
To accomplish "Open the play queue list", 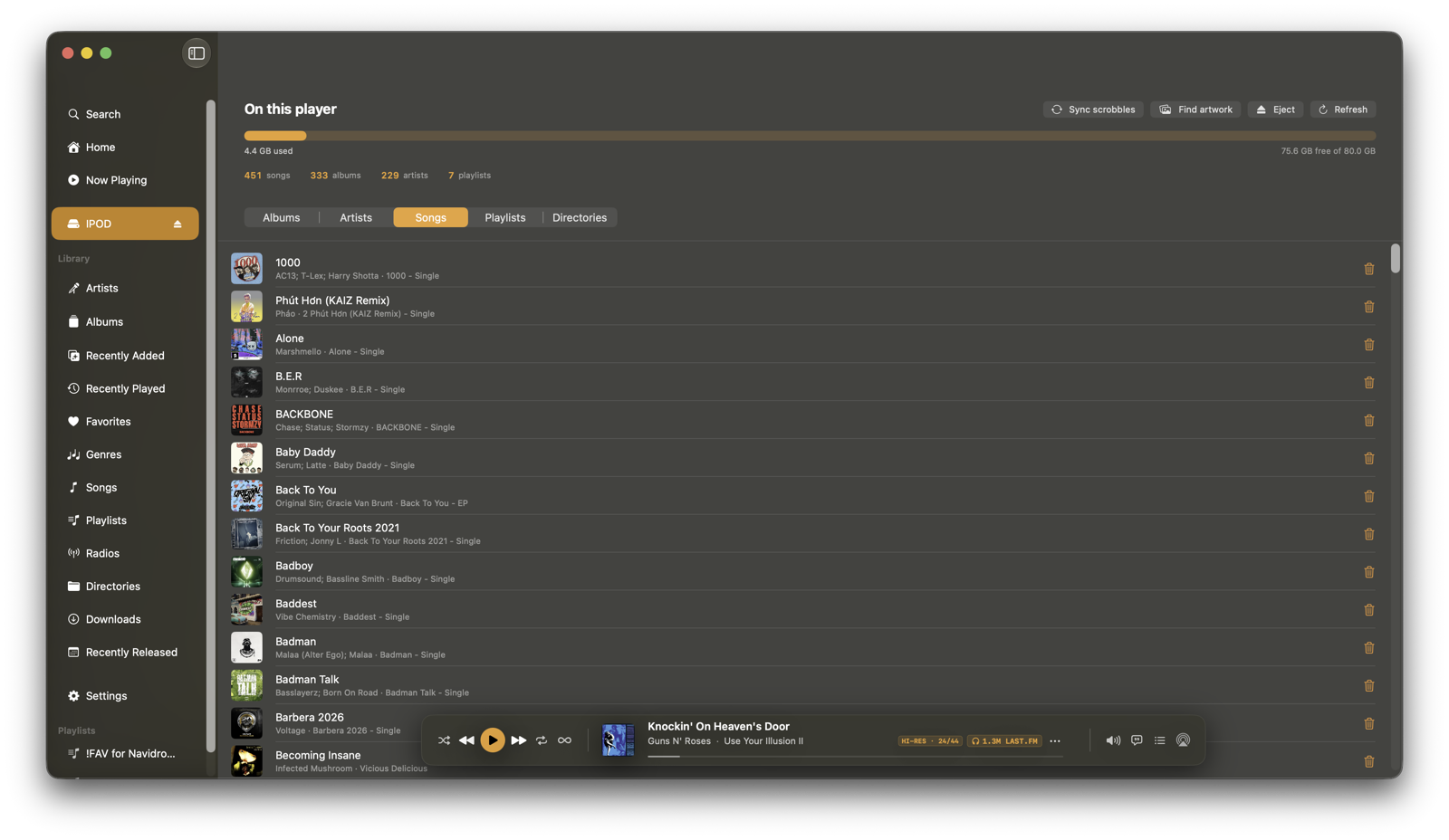I will 1159,740.
